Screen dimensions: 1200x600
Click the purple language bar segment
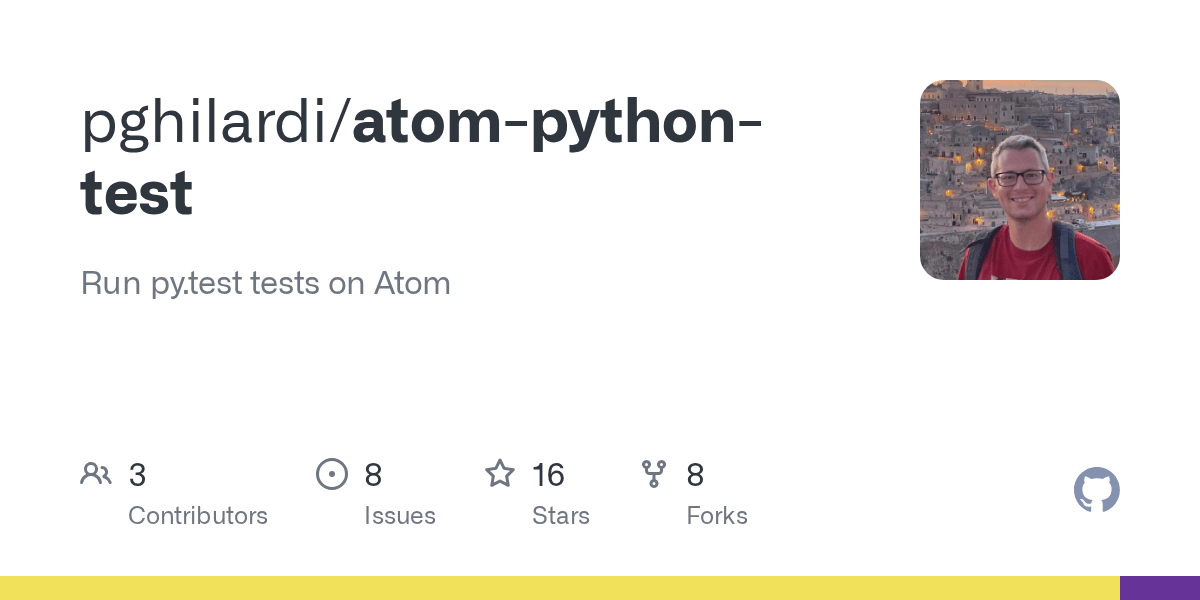(1160, 588)
